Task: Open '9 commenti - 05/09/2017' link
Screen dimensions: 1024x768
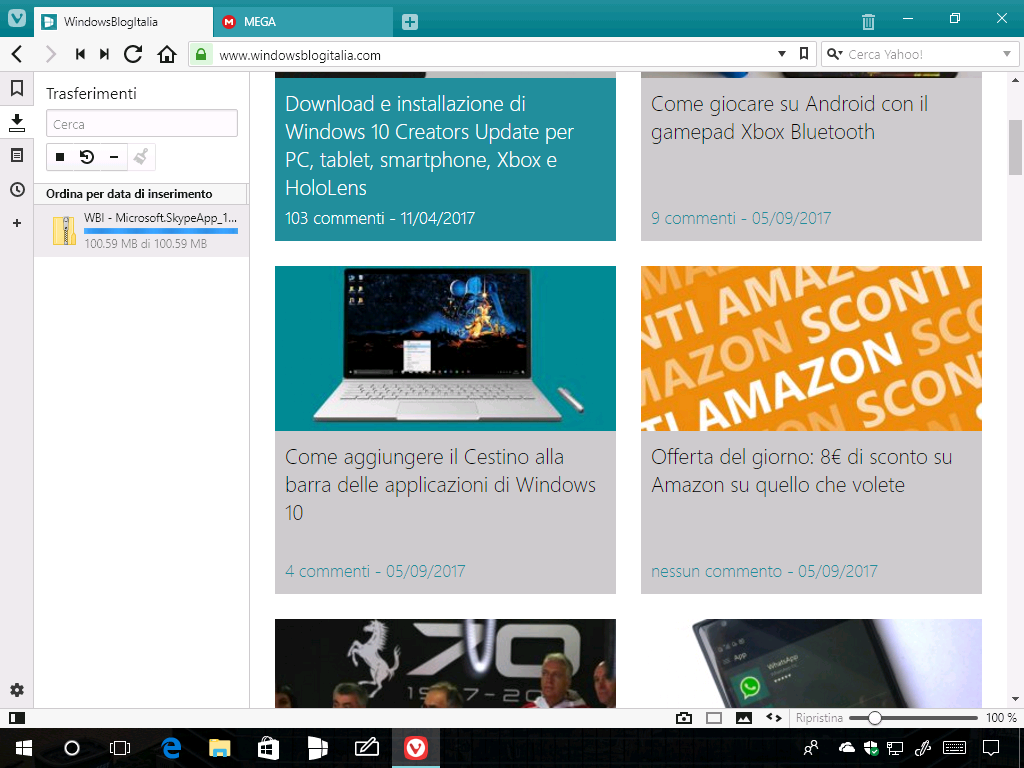Action: pos(741,218)
